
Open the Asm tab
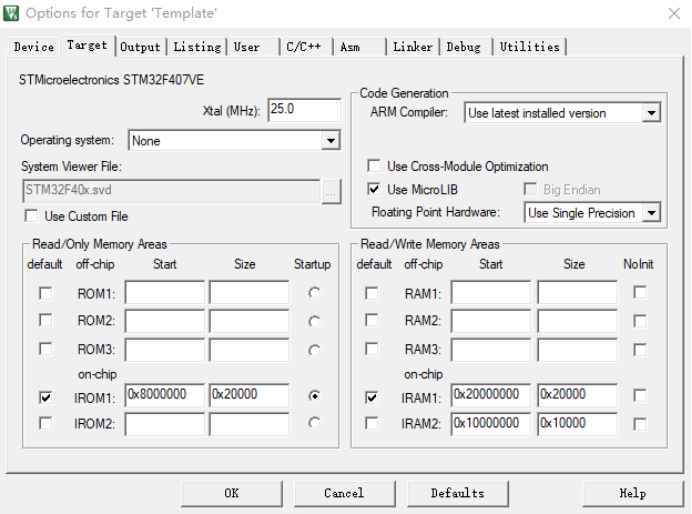point(359,47)
